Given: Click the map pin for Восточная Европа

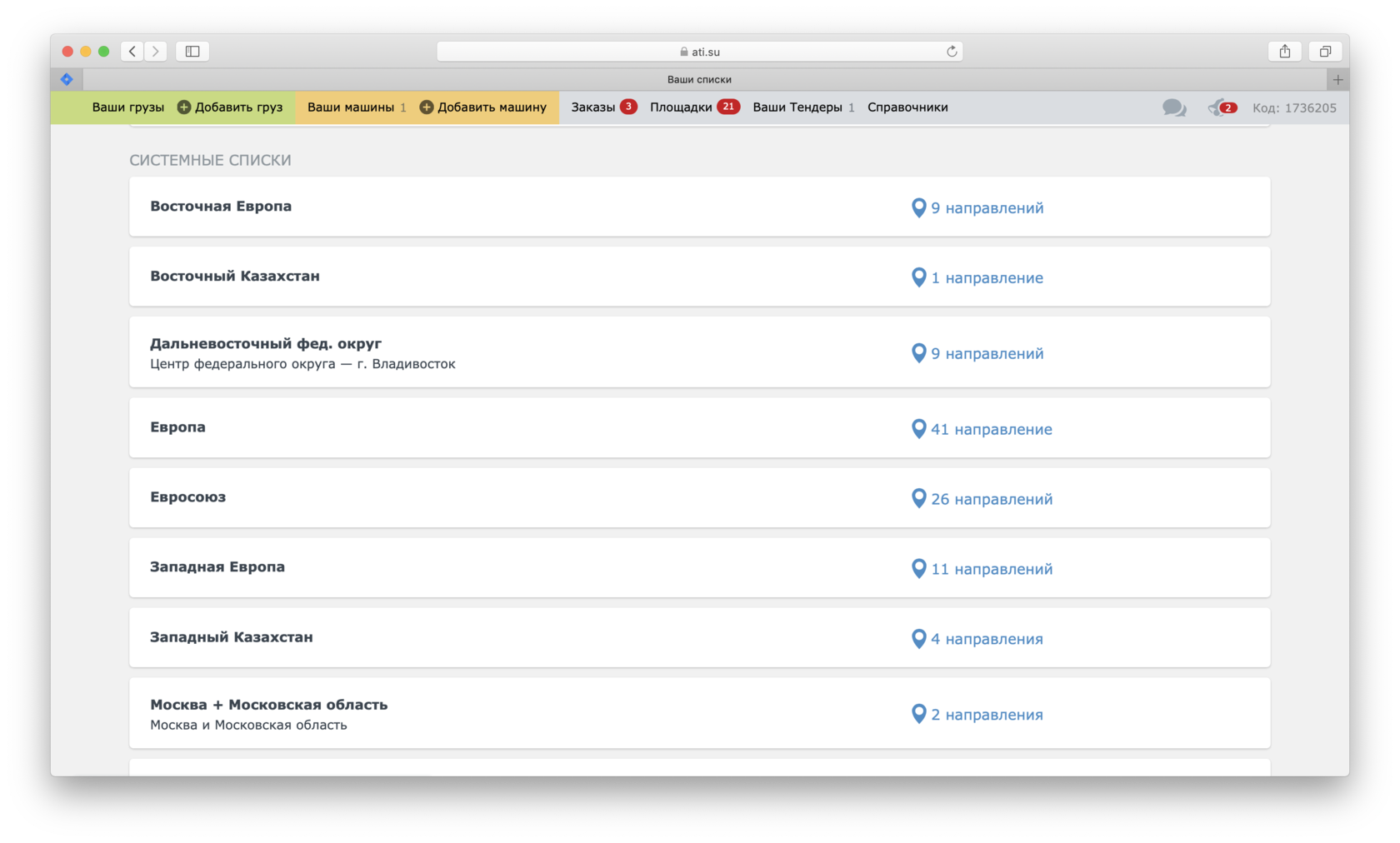Looking at the screenshot, I should tap(918, 207).
